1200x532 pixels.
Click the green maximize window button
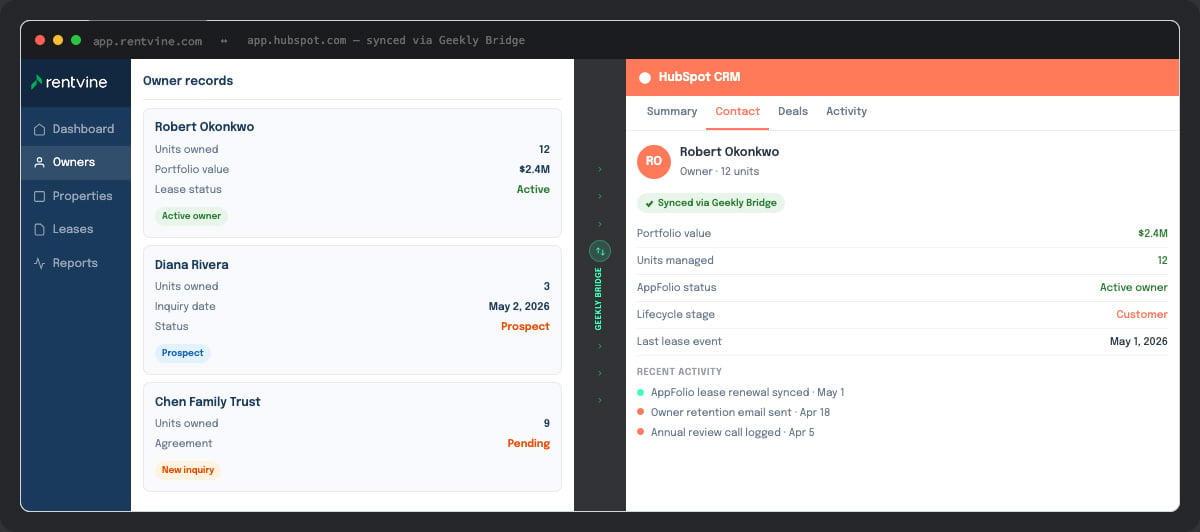(76, 40)
